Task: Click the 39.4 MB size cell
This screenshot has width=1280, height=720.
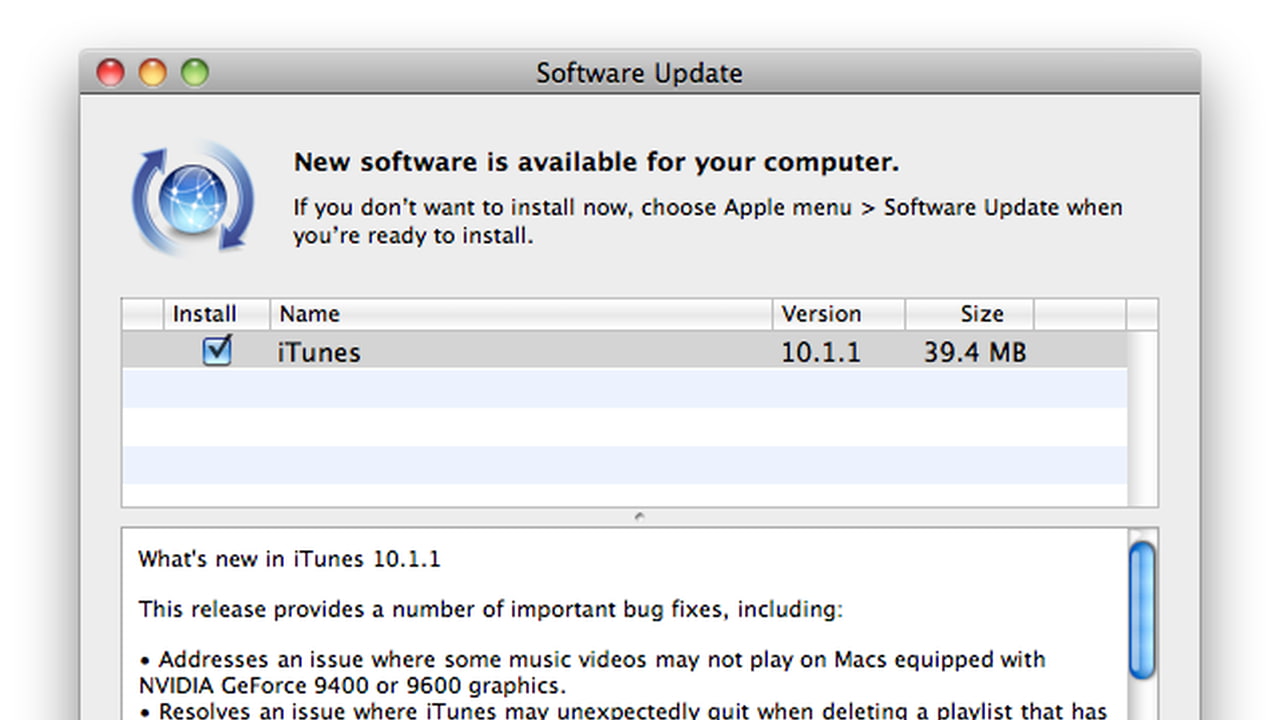Action: click(975, 352)
